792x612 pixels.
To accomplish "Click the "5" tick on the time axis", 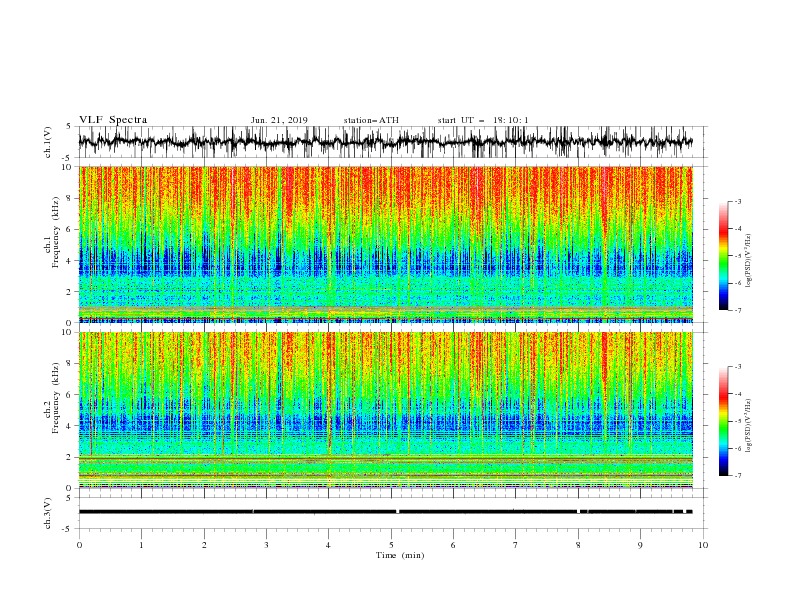I will [391, 545].
